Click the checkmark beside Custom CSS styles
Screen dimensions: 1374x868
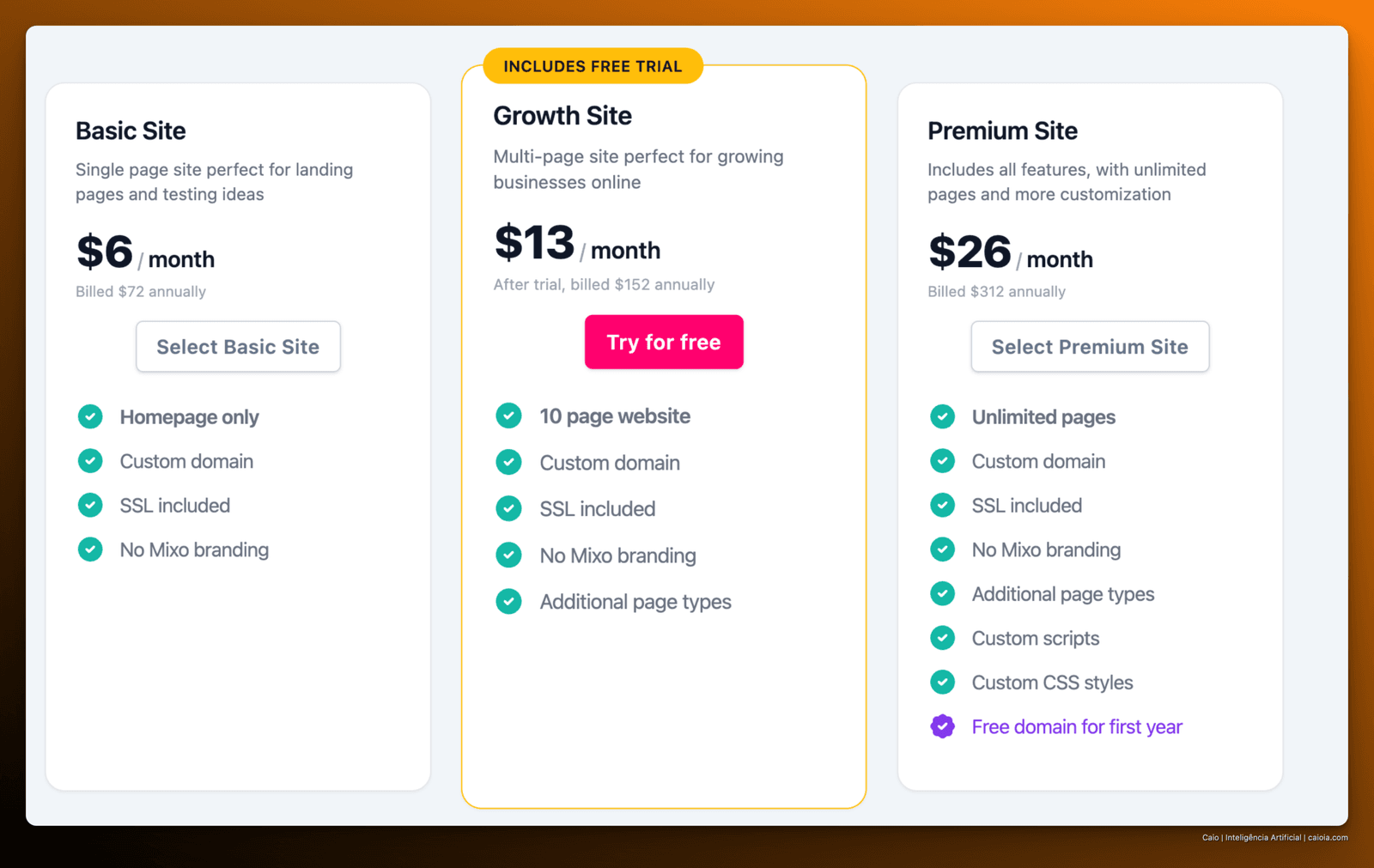click(x=942, y=683)
